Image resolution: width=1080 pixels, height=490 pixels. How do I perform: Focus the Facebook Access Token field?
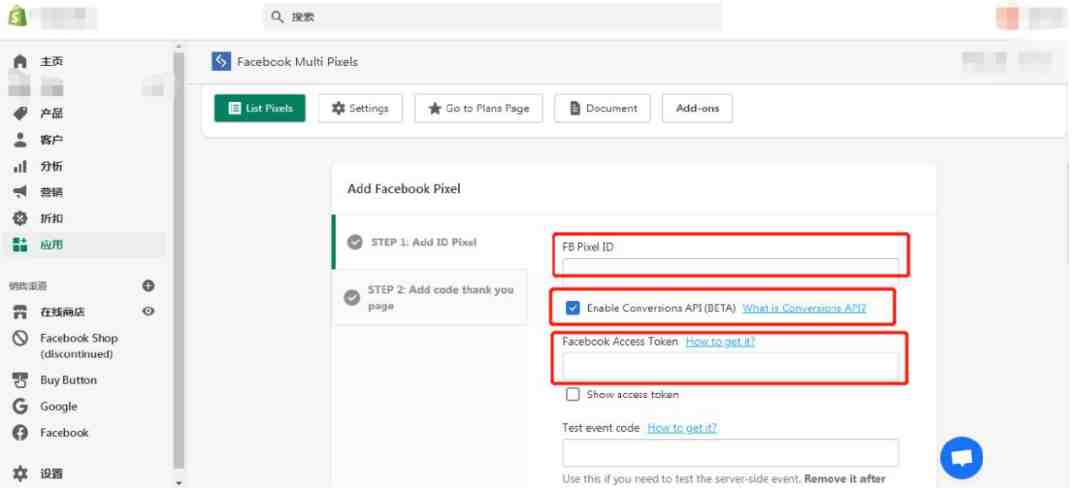tap(731, 366)
